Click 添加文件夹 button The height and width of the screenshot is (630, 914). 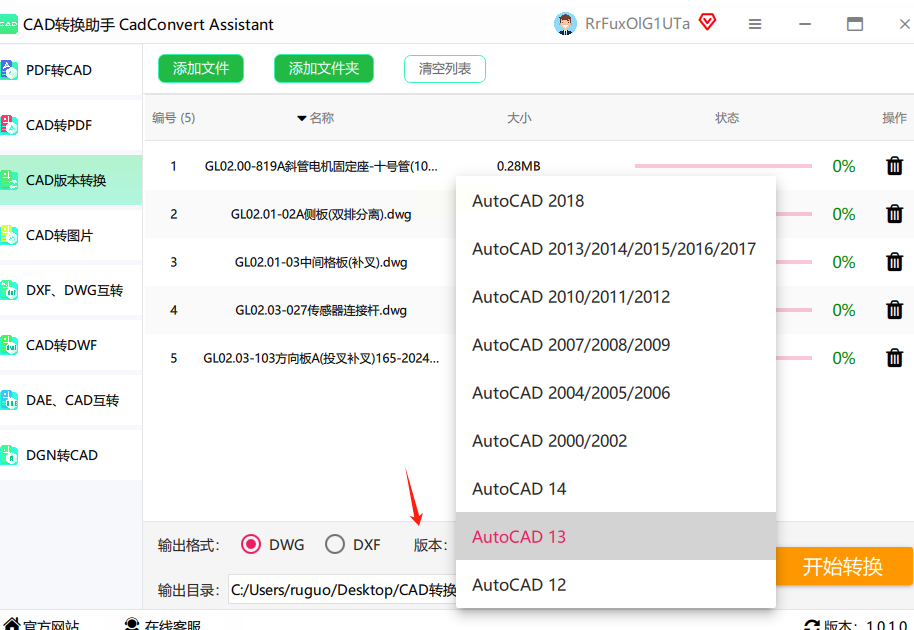click(324, 69)
